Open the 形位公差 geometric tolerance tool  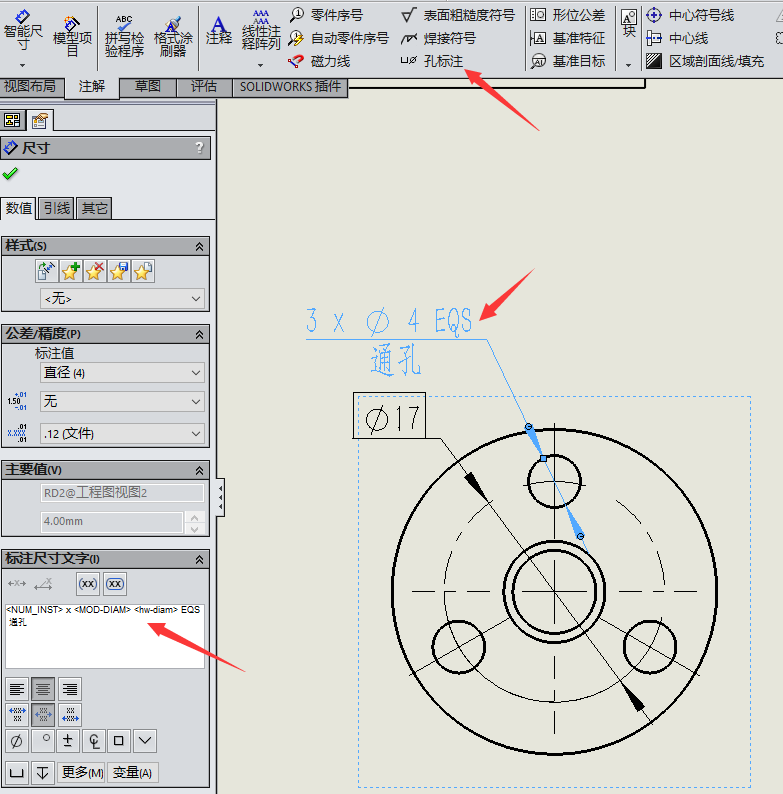(x=567, y=15)
